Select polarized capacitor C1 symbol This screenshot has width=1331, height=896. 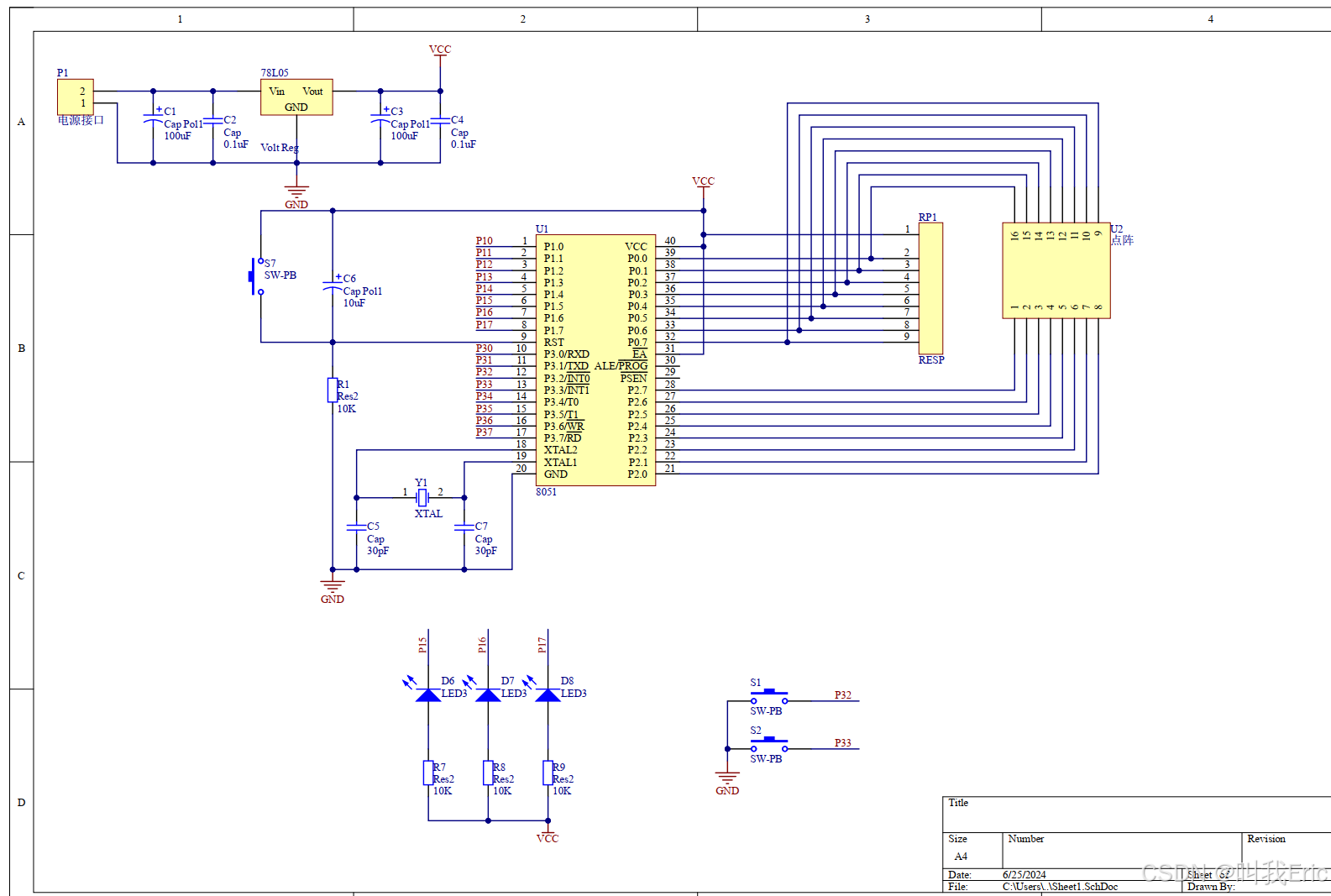point(153,118)
